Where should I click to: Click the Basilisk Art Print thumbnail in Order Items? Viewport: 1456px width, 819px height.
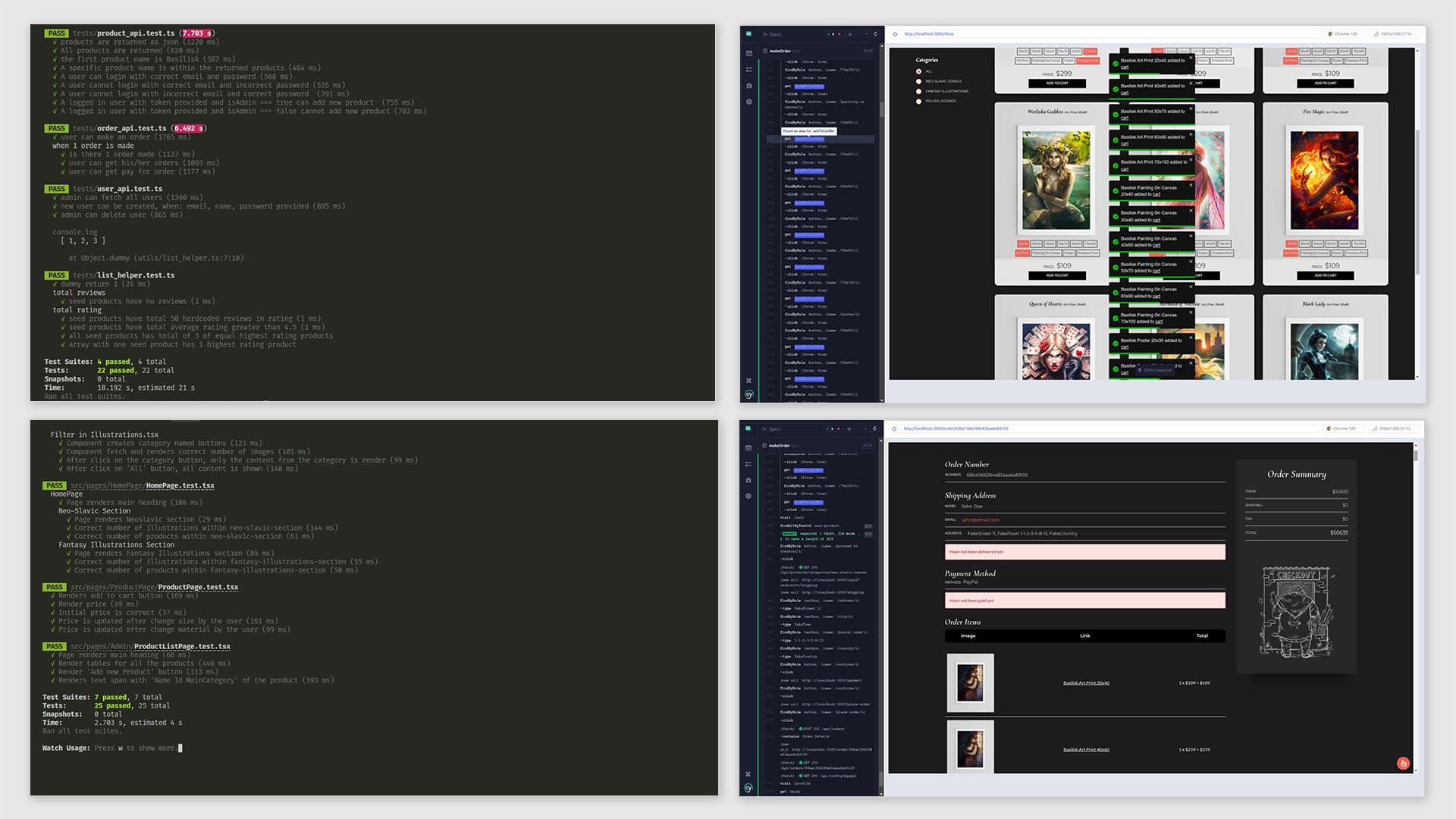[x=971, y=682]
